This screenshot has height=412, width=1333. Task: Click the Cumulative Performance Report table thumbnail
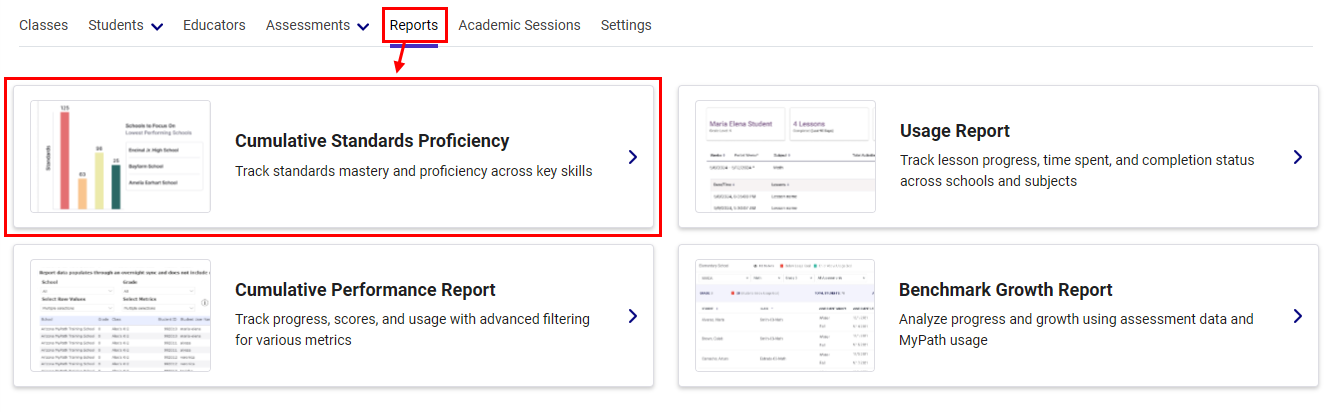coord(120,316)
